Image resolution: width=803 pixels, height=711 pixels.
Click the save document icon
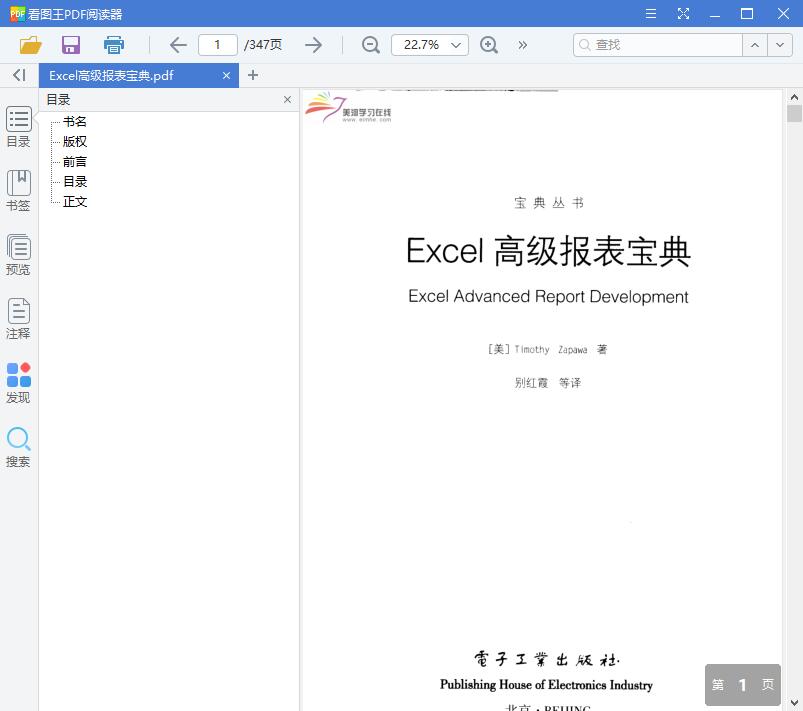click(x=70, y=45)
